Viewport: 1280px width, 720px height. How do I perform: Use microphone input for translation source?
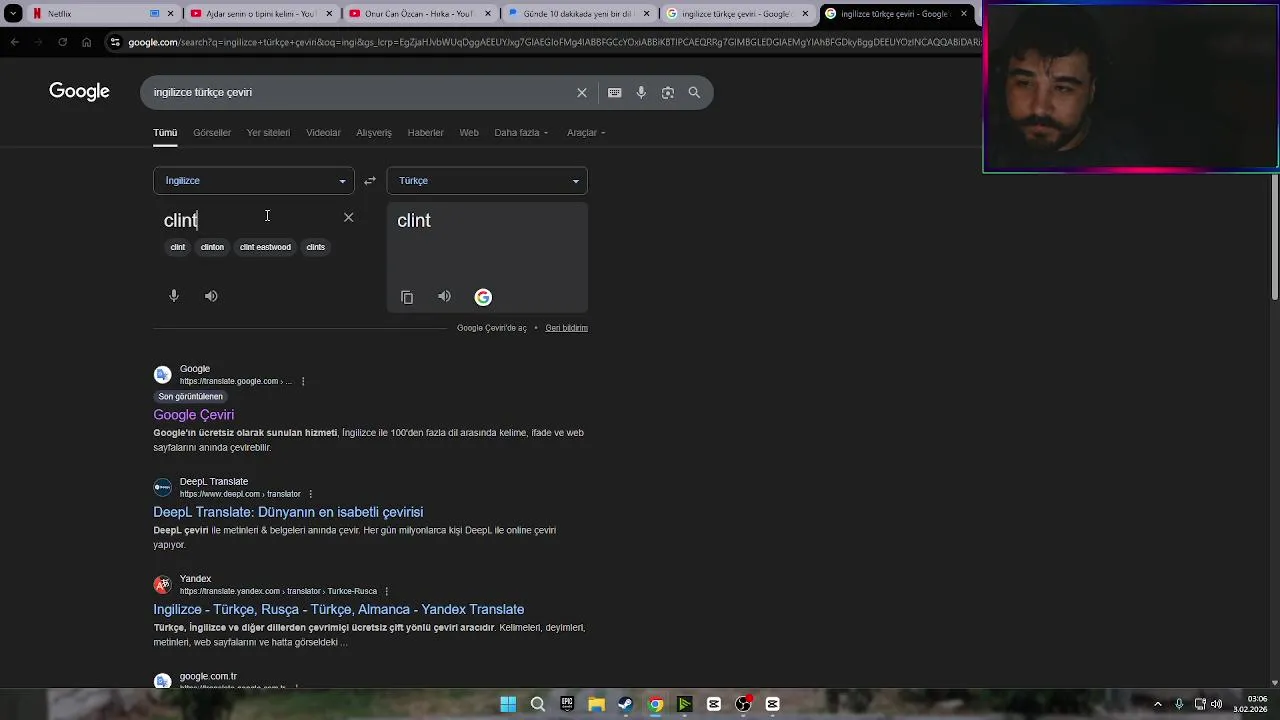click(174, 296)
